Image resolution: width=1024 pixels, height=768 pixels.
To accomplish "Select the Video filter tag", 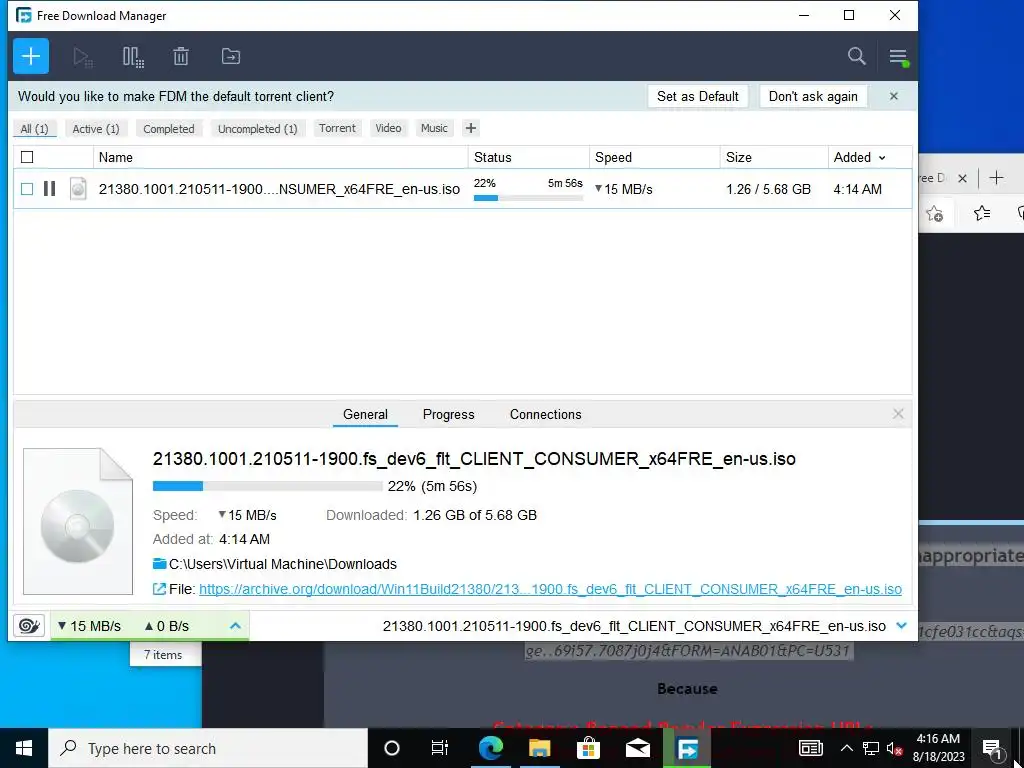I will [x=389, y=128].
